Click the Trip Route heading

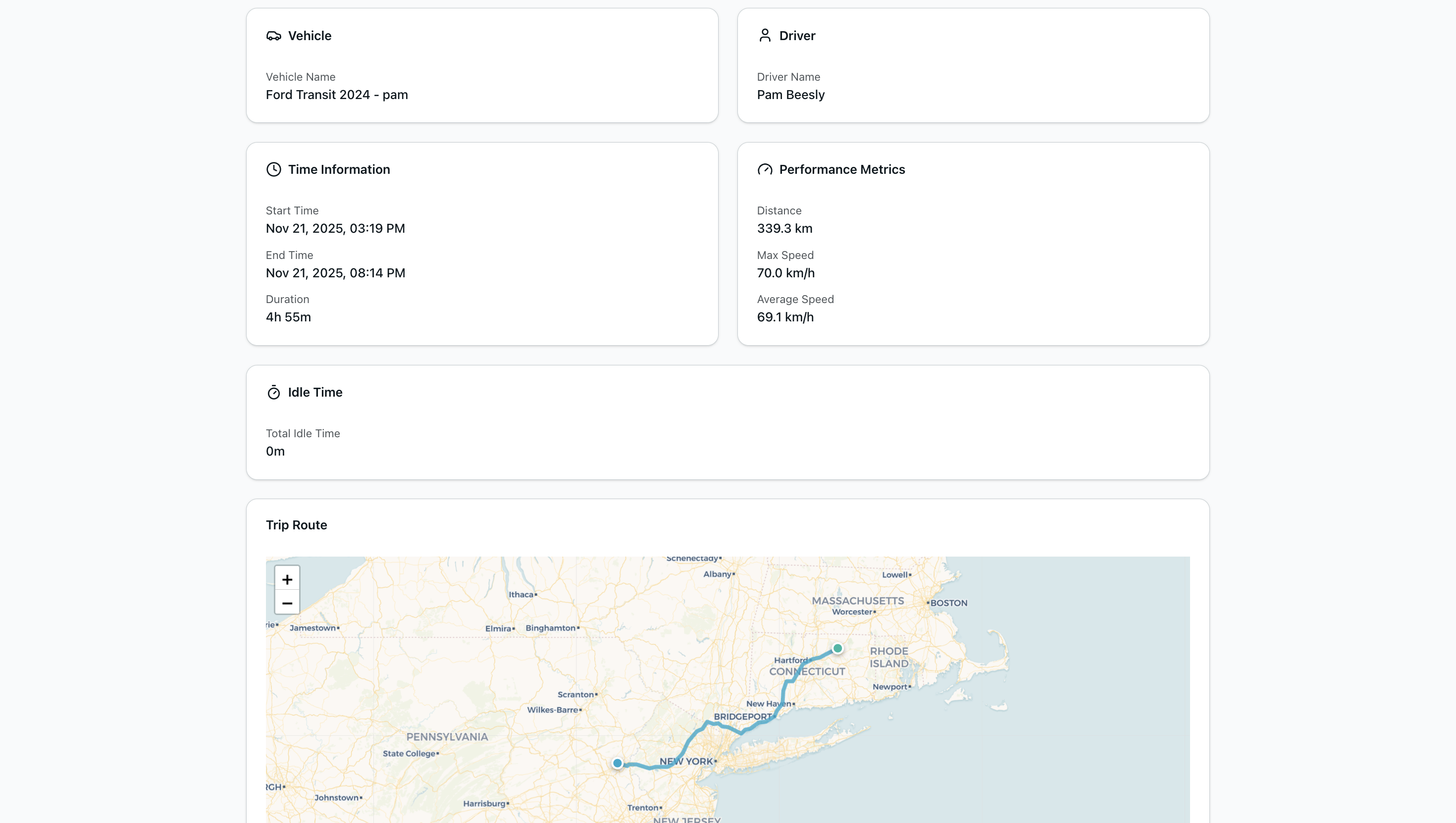pos(296,525)
